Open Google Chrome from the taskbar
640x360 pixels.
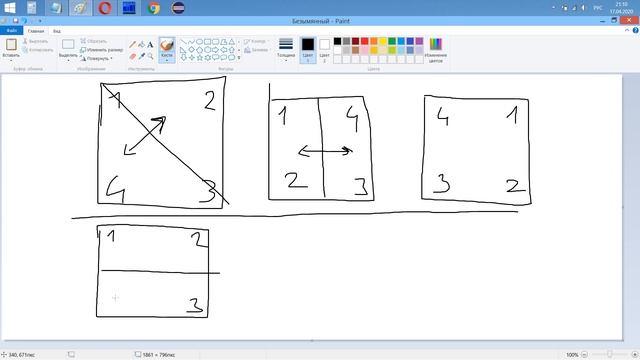154,7
